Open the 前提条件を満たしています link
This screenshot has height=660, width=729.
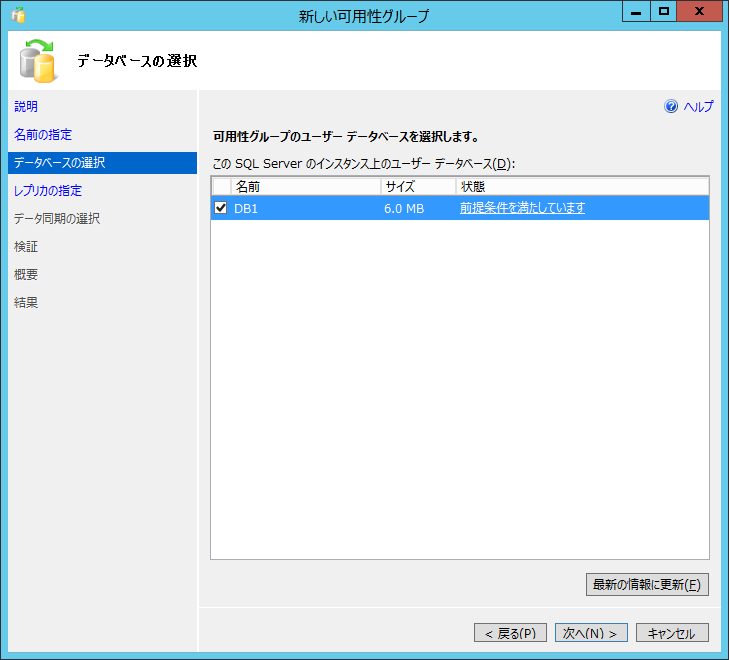(522, 208)
